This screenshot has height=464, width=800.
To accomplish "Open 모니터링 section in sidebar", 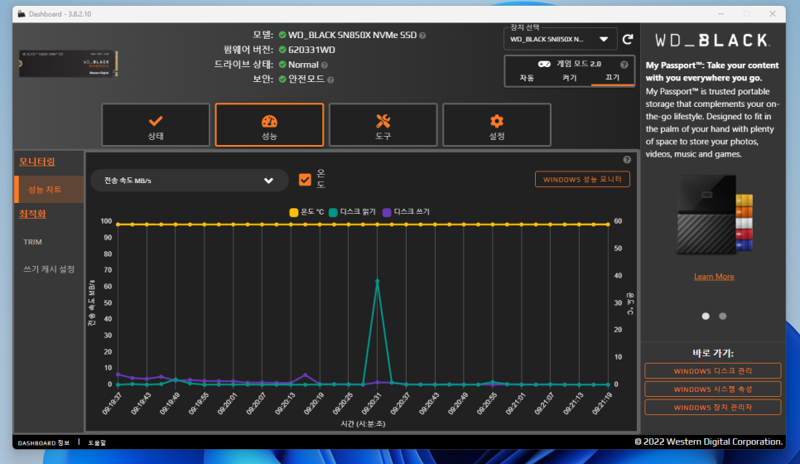I will point(37,162).
